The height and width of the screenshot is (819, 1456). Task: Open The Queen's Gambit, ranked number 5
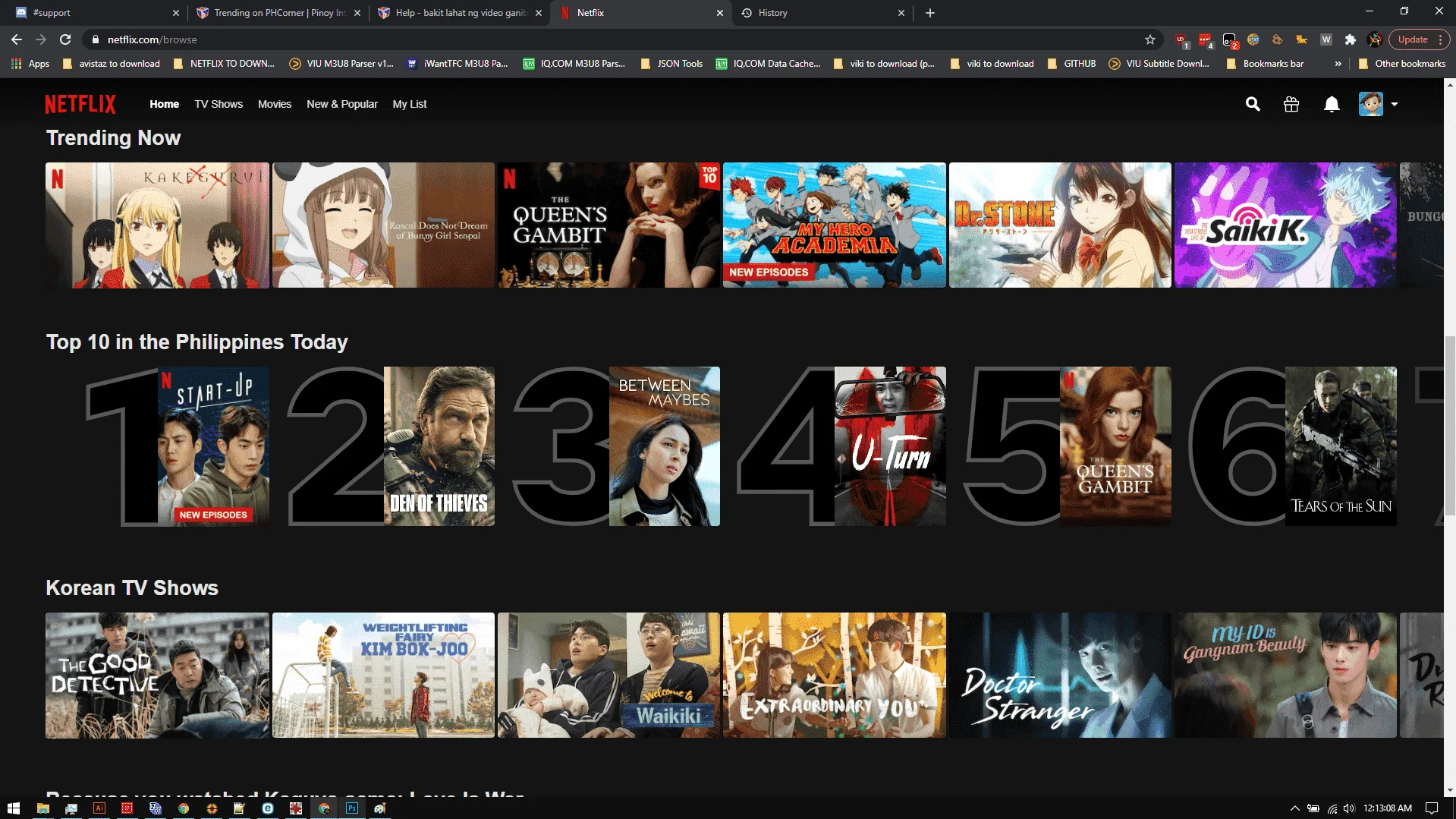click(1115, 446)
